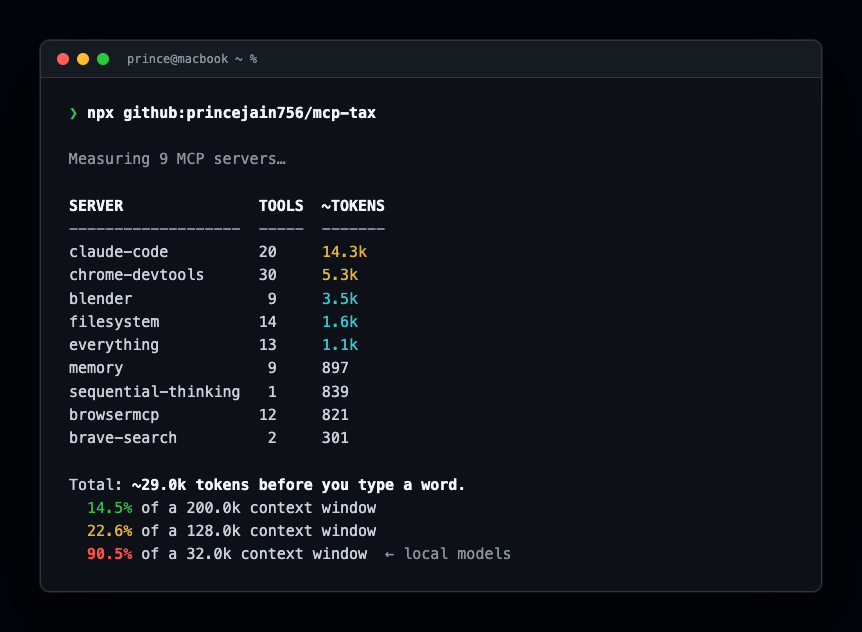Select the brave-search server name
862x632 pixels.
click(x=123, y=438)
